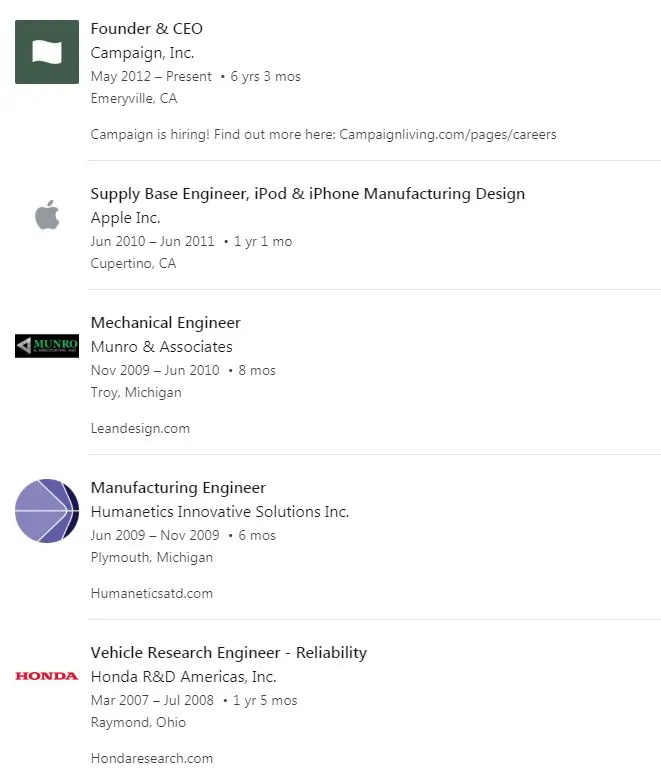Viewport: 661px width, 774px height.
Task: Click the Honda R&D Americas, Inc. name
Action: pyautogui.click(x=183, y=676)
